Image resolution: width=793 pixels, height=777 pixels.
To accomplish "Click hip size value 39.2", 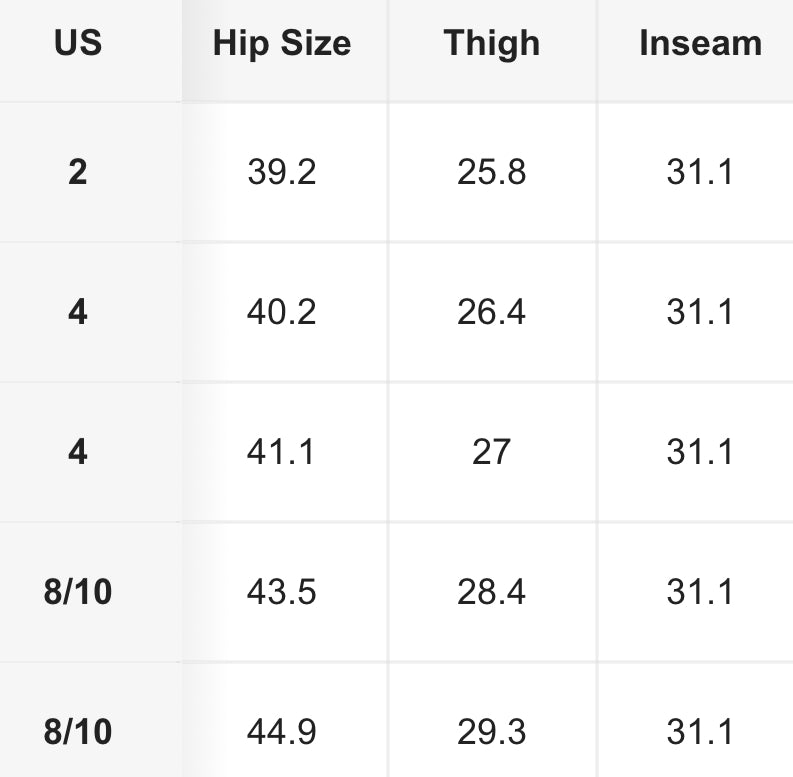I will tap(282, 172).
